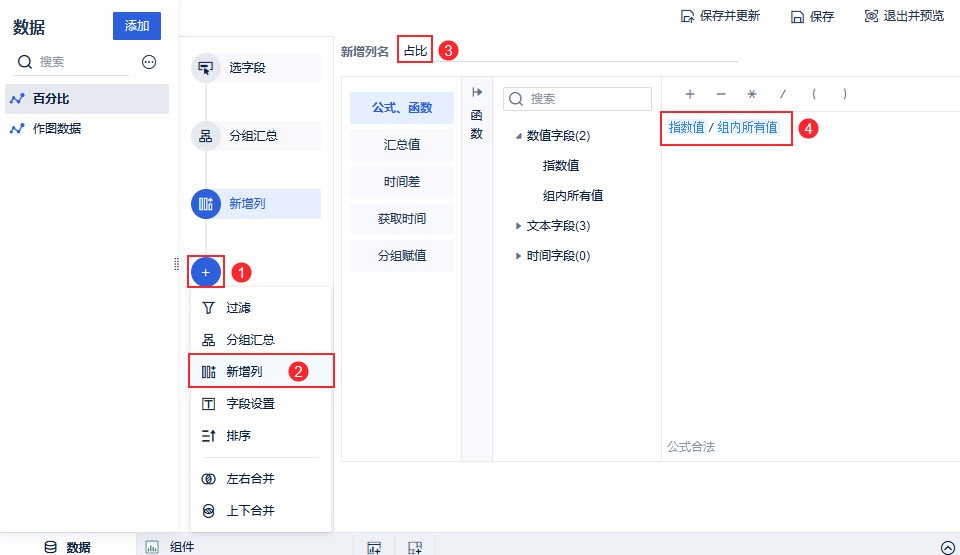Viewport: 960px width, 555px height.
Task: Click the new column step icon
Action: pos(206,204)
